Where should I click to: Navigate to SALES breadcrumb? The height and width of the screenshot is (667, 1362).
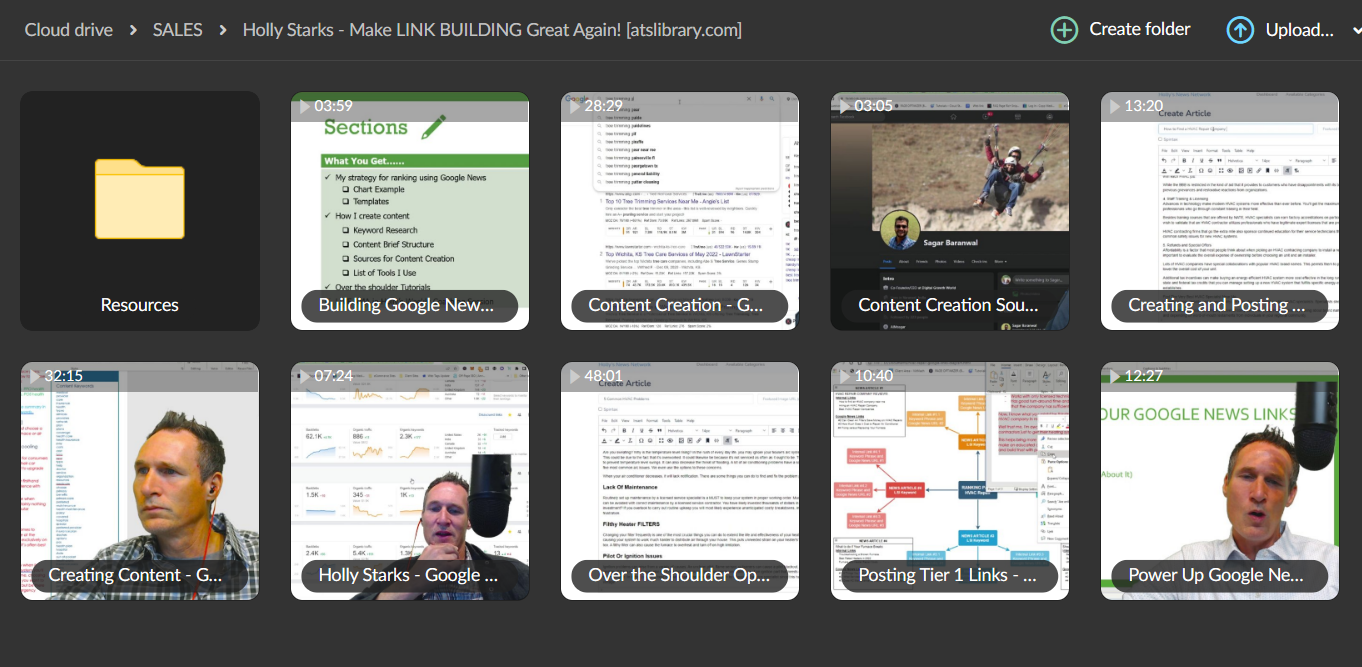pyautogui.click(x=177, y=30)
